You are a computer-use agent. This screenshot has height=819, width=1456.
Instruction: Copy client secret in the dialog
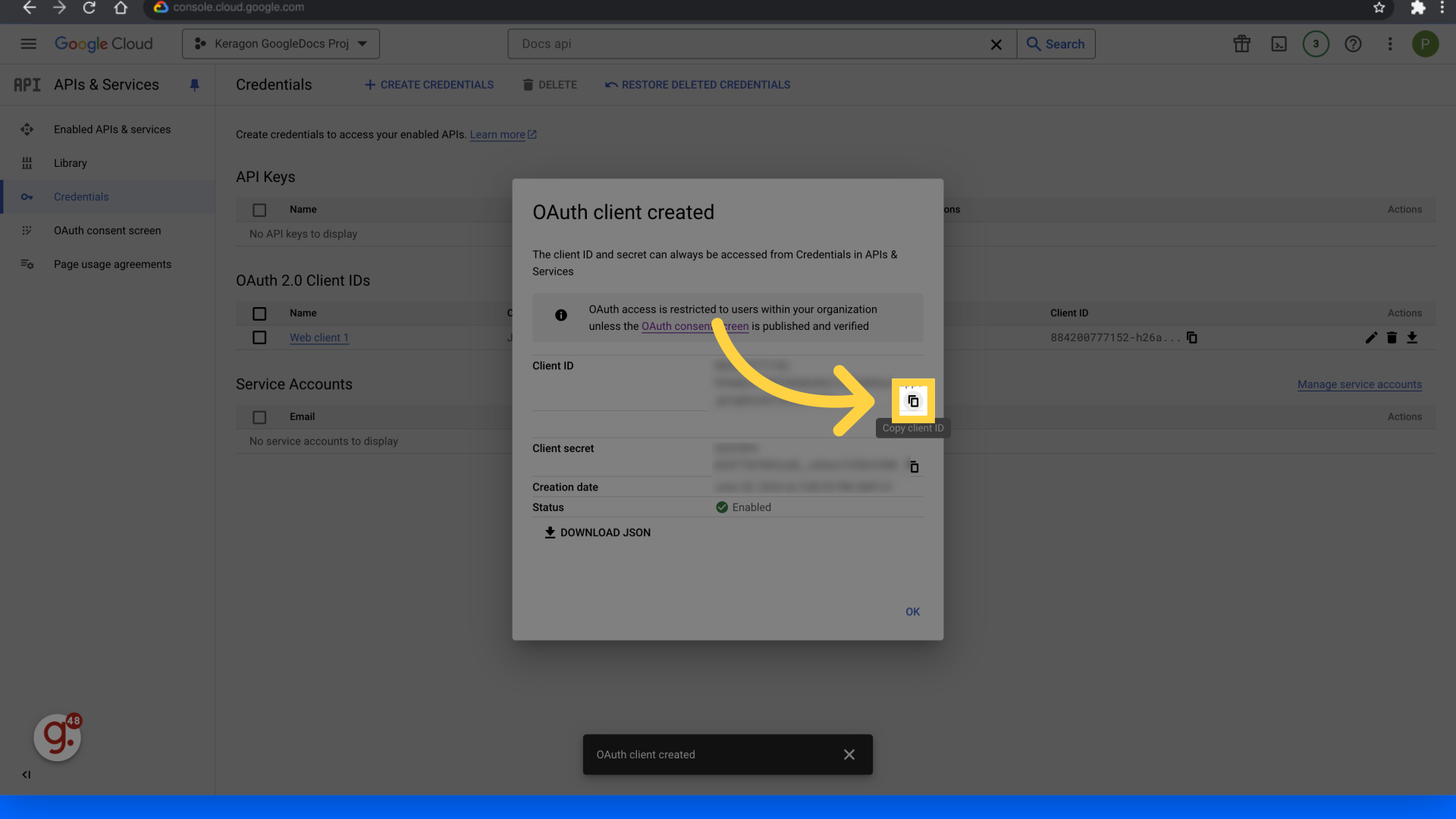(x=914, y=467)
